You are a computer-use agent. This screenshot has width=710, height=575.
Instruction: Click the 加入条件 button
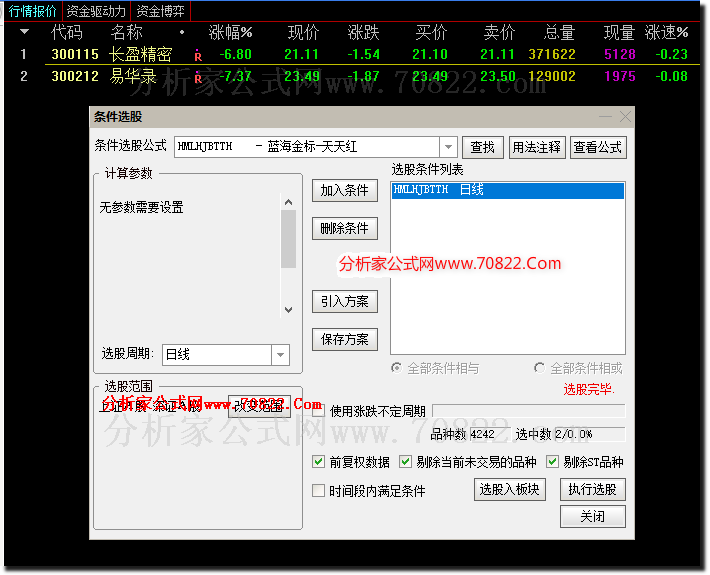point(345,191)
